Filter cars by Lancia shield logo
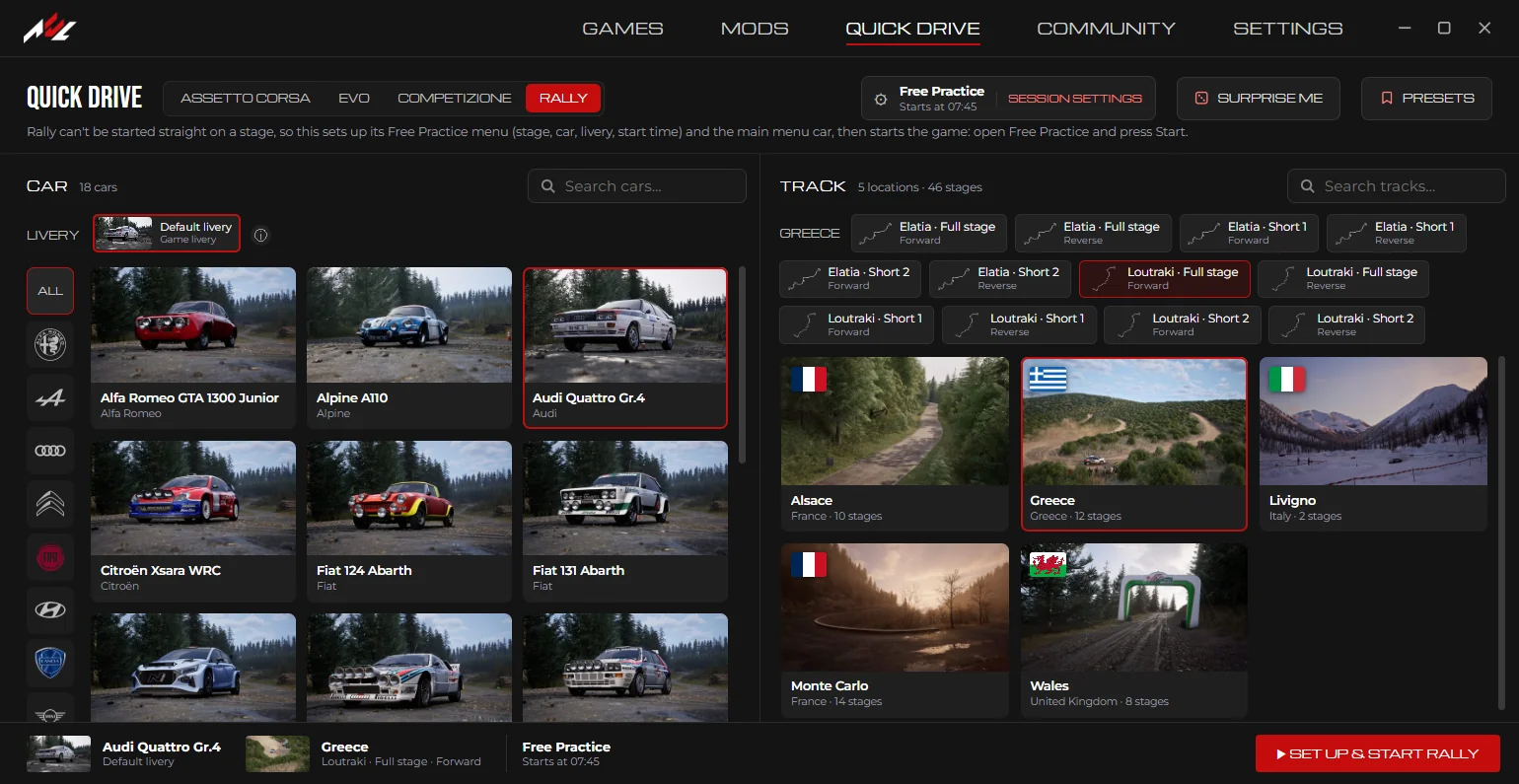The height and width of the screenshot is (784, 1519). point(50,664)
